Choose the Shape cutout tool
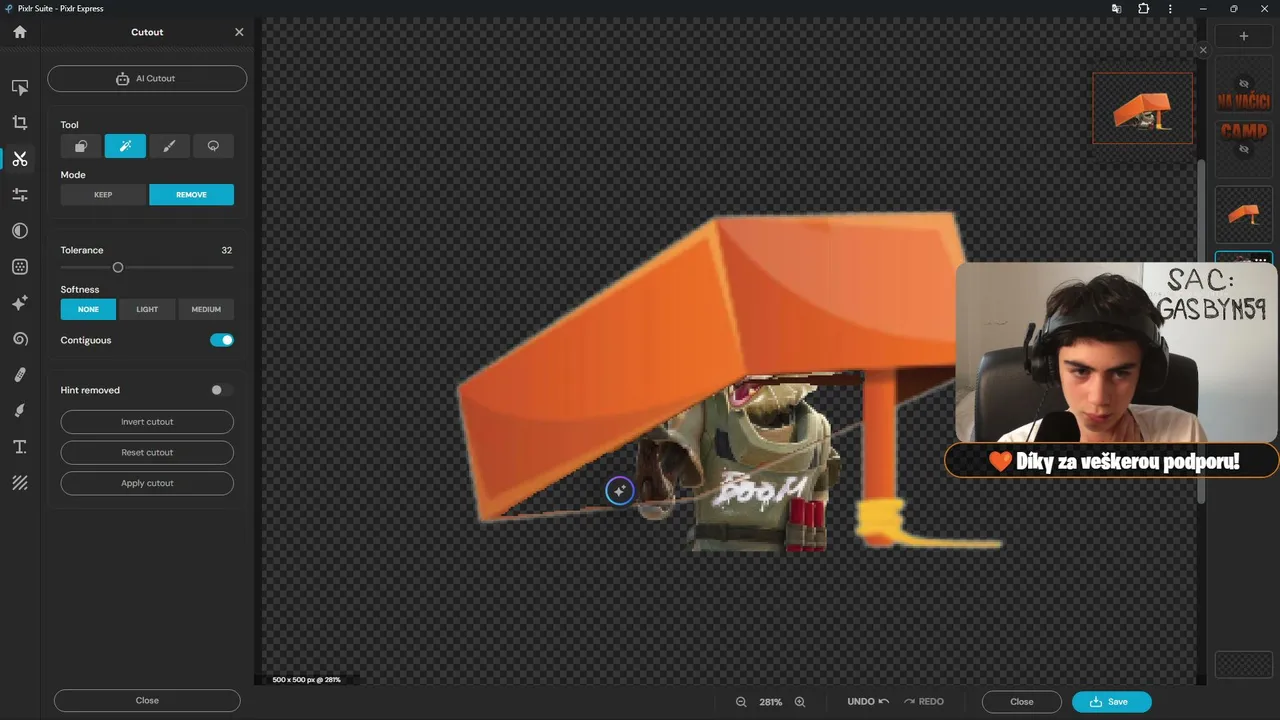 coord(81,146)
